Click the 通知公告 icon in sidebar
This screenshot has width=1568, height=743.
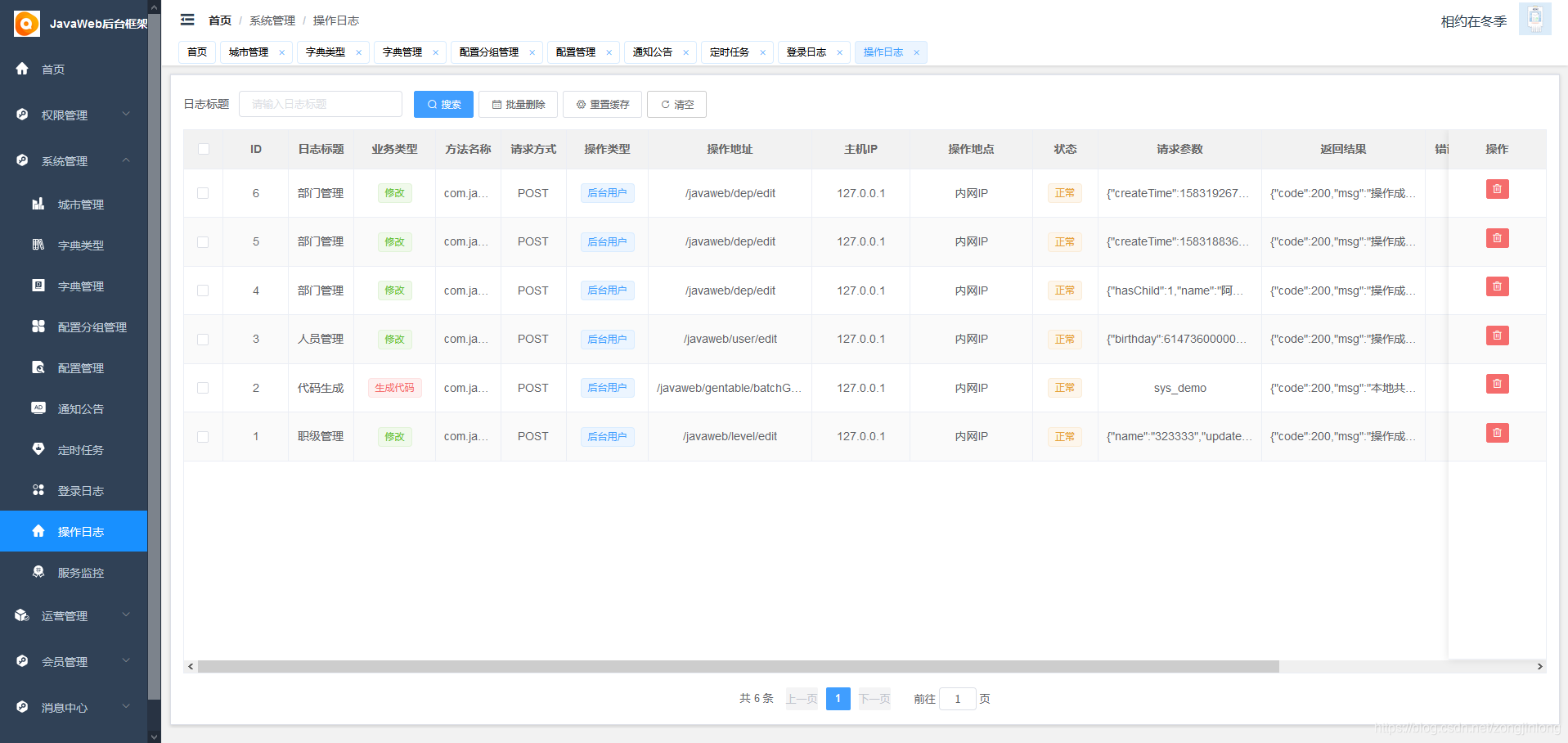38,408
